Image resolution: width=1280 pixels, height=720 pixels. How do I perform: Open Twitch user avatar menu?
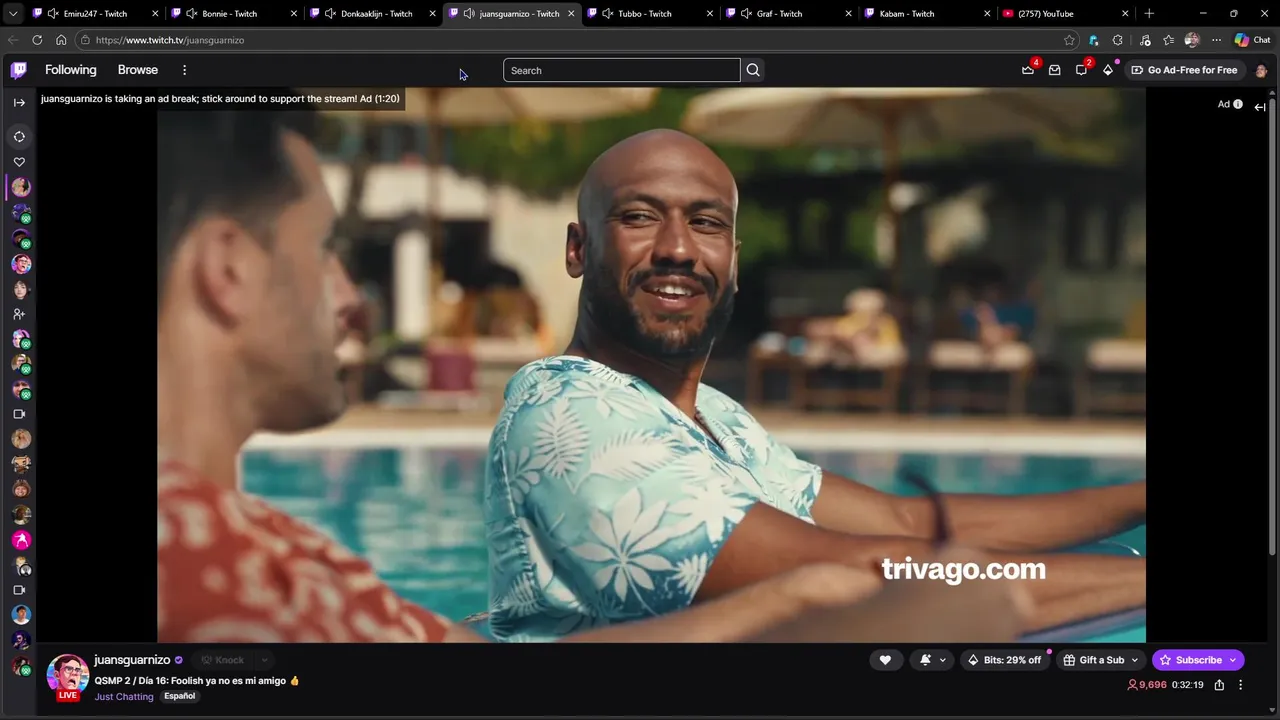tap(1261, 70)
